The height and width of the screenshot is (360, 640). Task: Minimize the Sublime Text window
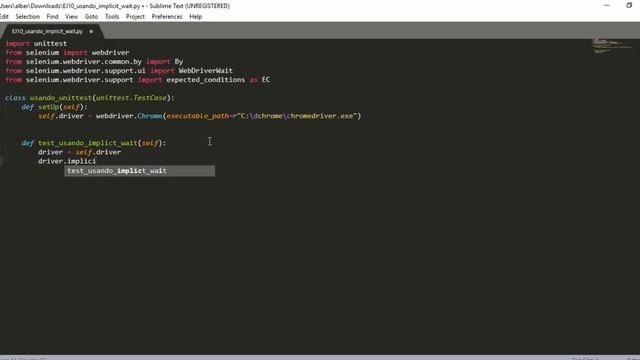tap(607, 6)
